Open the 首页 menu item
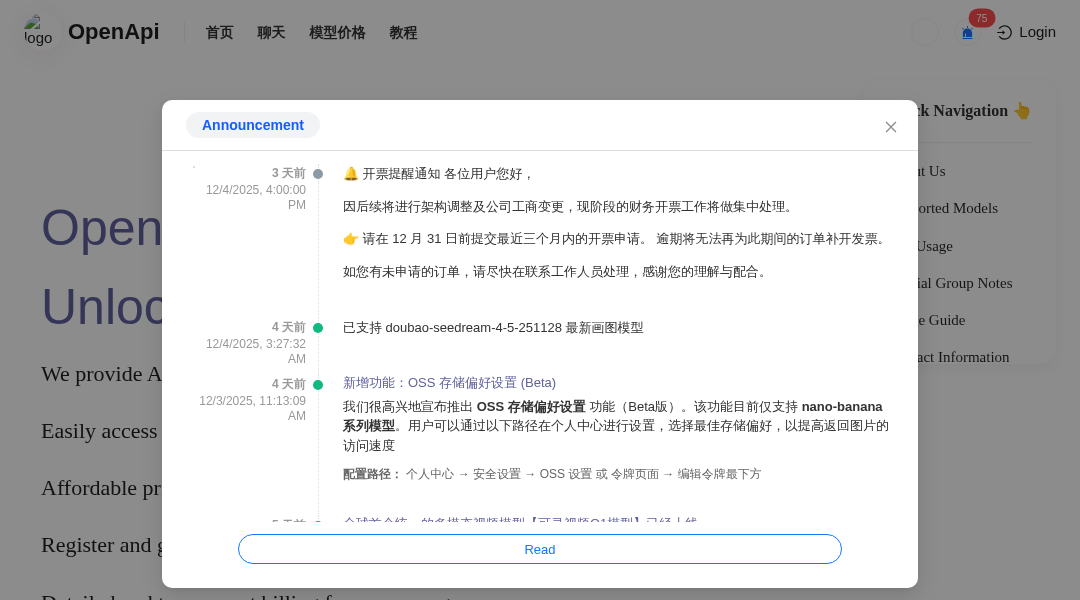 (219, 32)
